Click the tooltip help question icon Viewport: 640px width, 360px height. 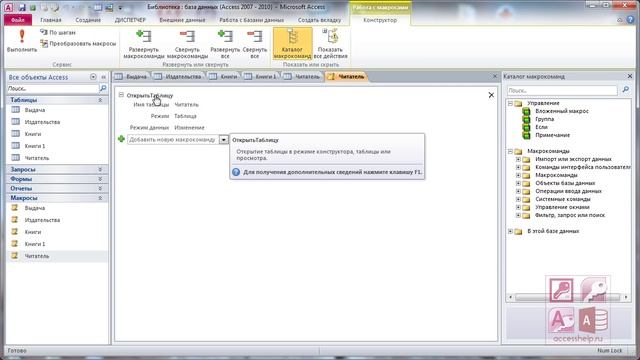pyautogui.click(x=236, y=172)
